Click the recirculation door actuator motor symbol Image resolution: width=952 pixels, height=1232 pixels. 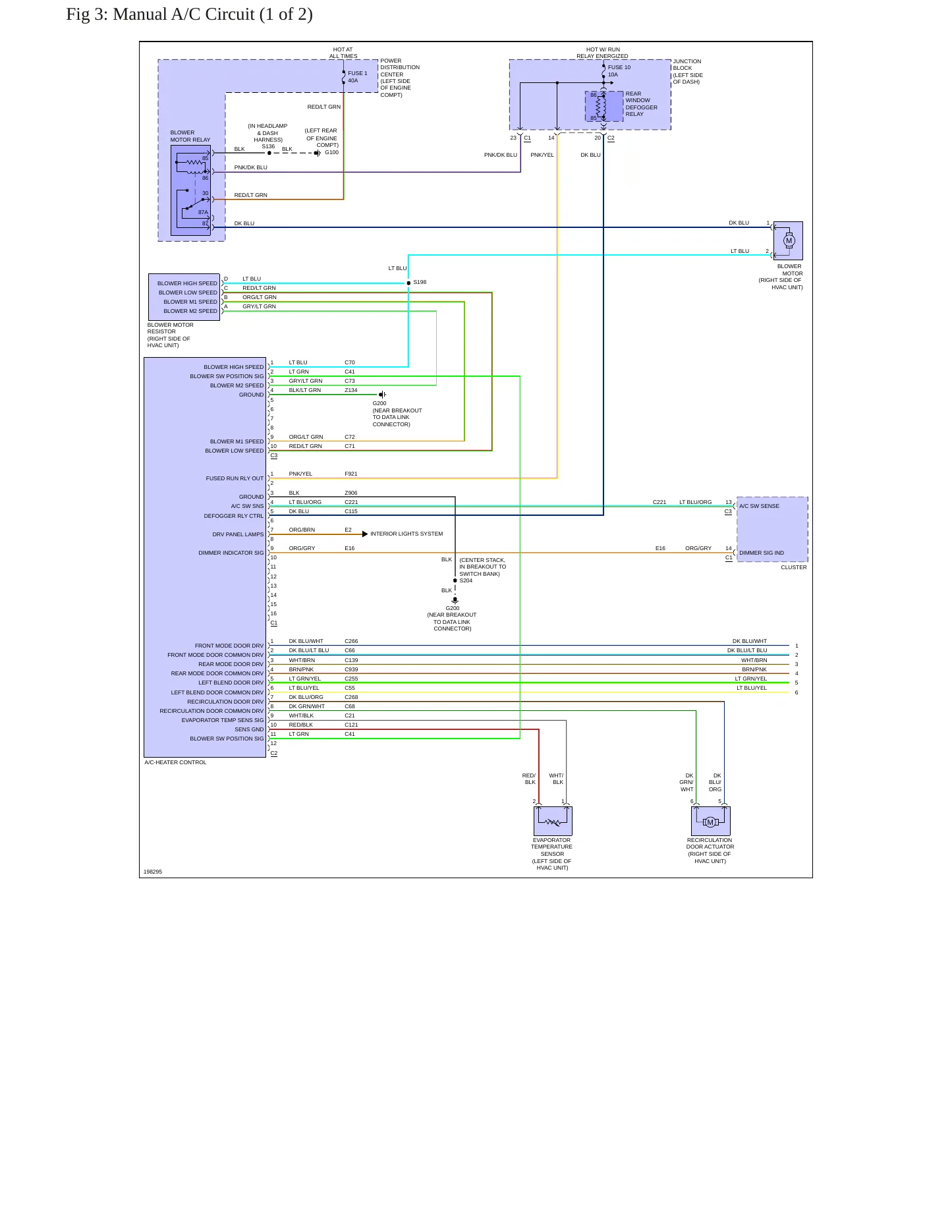click(x=710, y=822)
